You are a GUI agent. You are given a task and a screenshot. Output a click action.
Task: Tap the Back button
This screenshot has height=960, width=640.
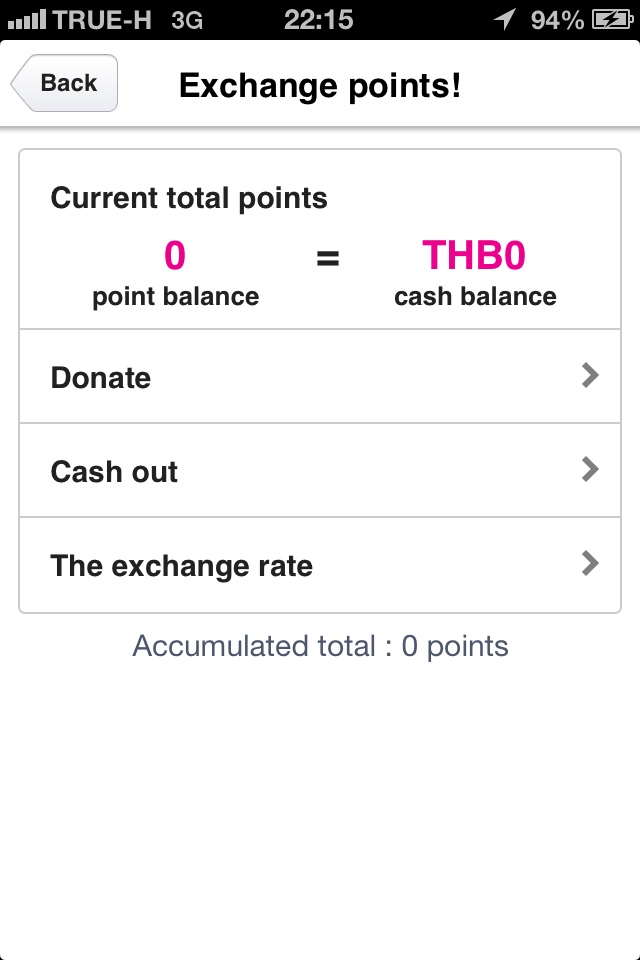(64, 83)
